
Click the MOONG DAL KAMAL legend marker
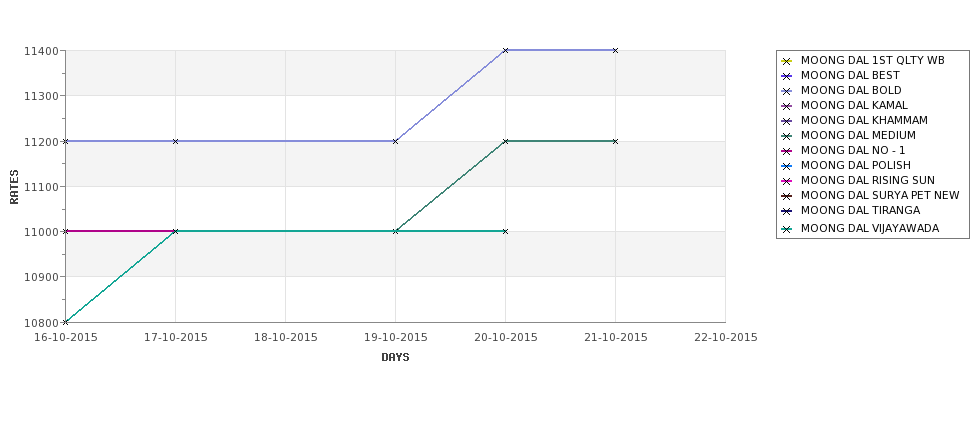click(787, 106)
